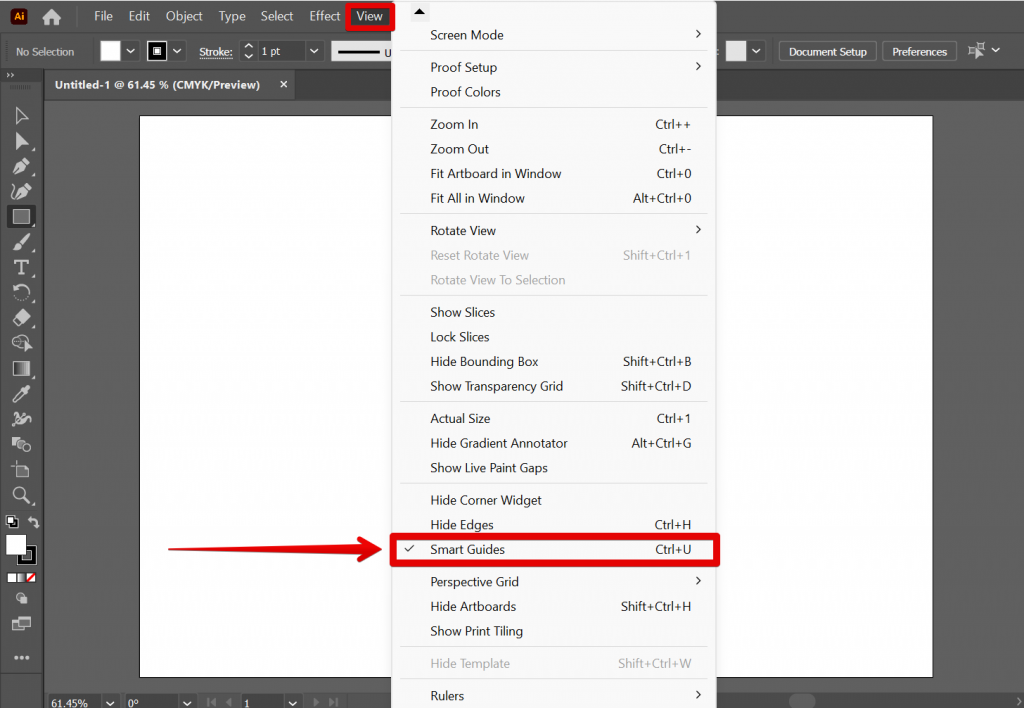Image resolution: width=1024 pixels, height=708 pixels.
Task: Choose the Direct Selection tool
Action: click(x=20, y=140)
